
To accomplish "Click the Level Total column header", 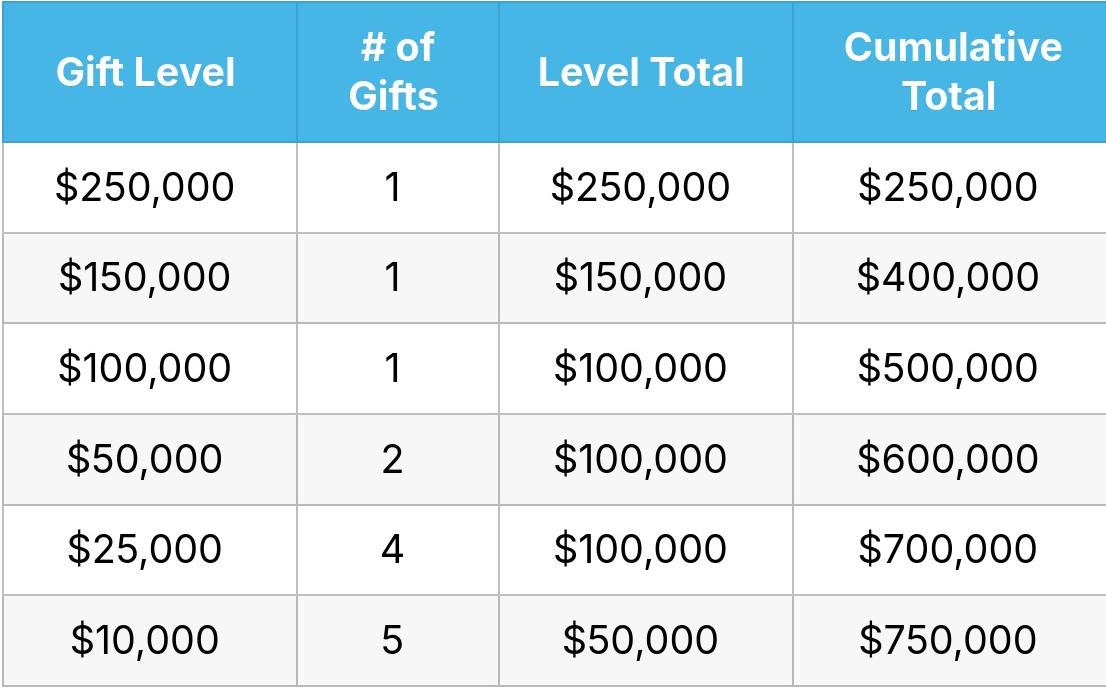I will pos(641,73).
